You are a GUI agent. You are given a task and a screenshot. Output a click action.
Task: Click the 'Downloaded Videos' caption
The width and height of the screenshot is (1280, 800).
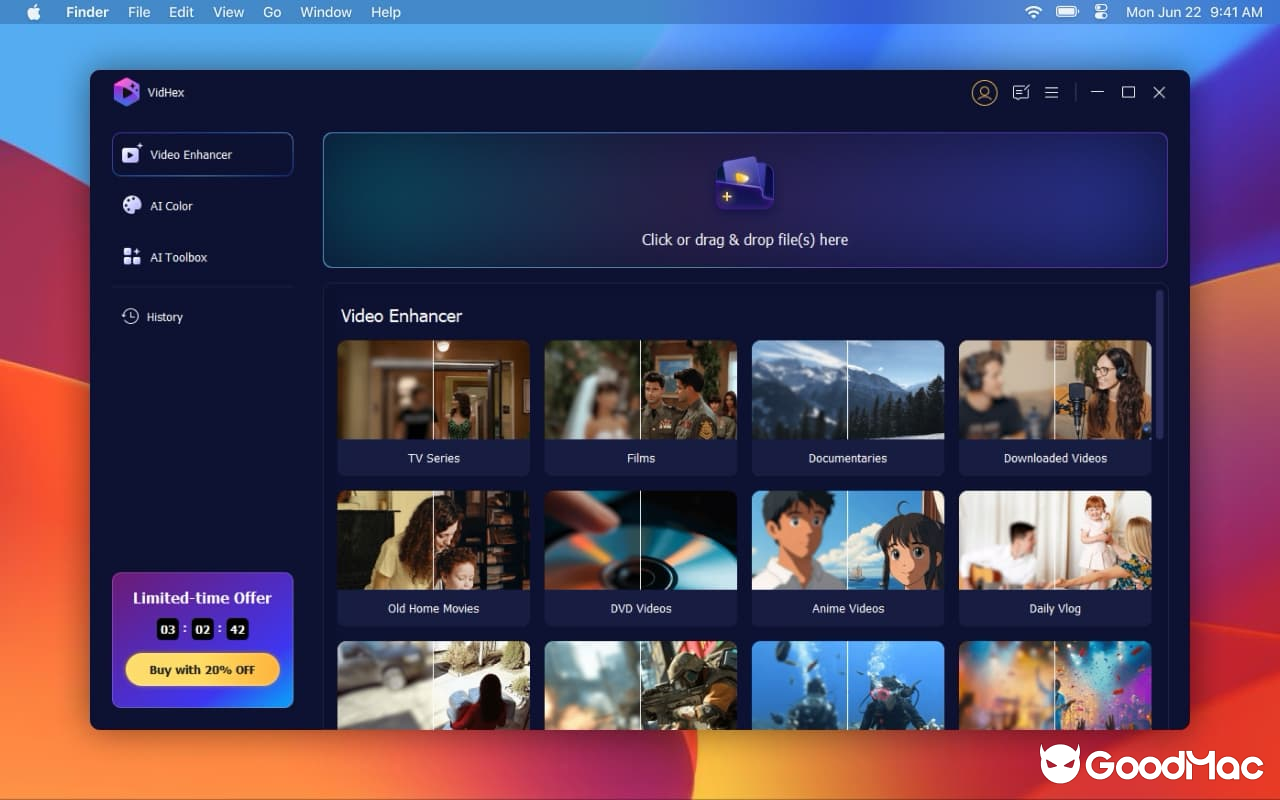pyautogui.click(x=1055, y=458)
